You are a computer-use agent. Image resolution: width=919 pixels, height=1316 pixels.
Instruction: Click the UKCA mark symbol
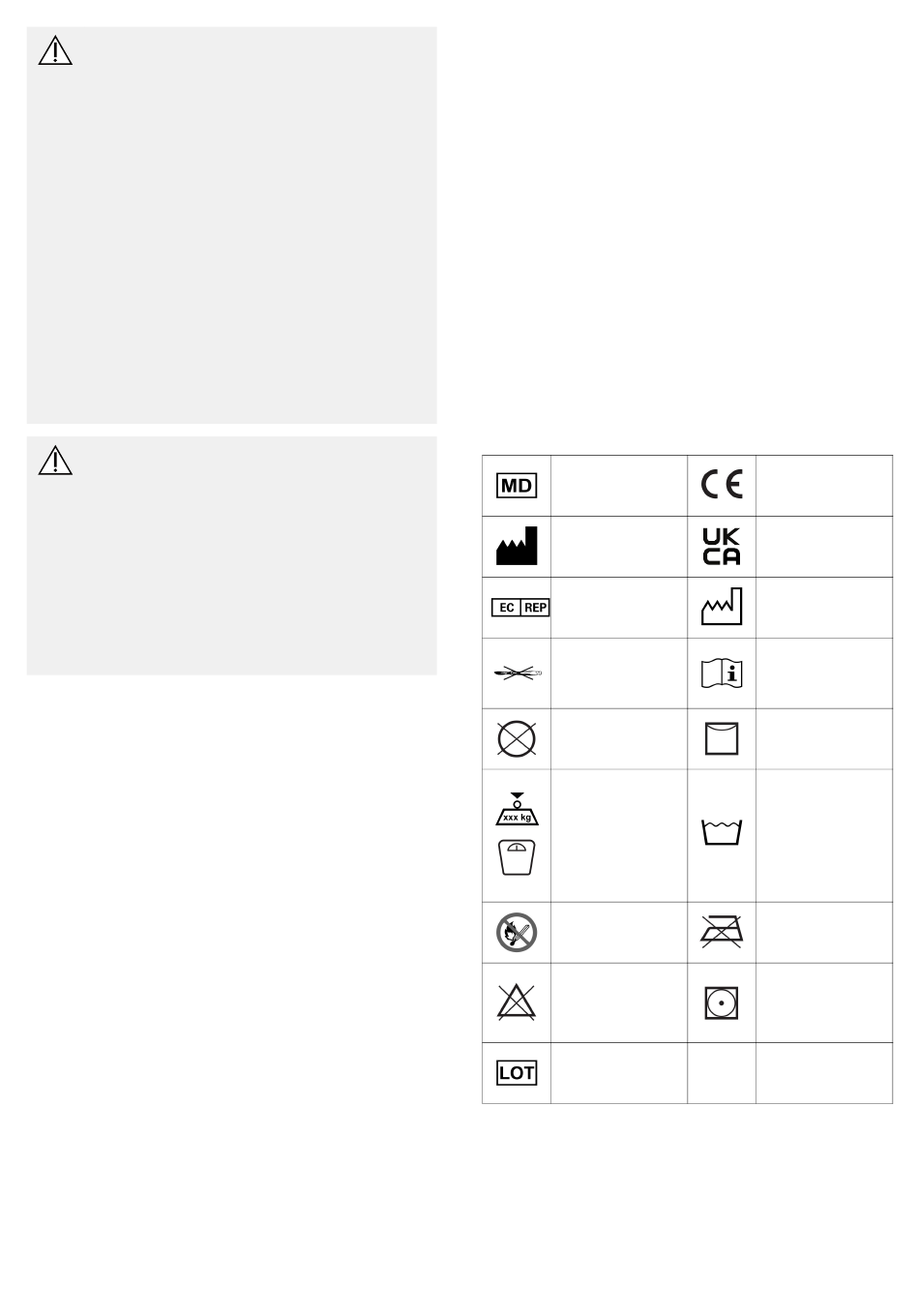coord(722,547)
